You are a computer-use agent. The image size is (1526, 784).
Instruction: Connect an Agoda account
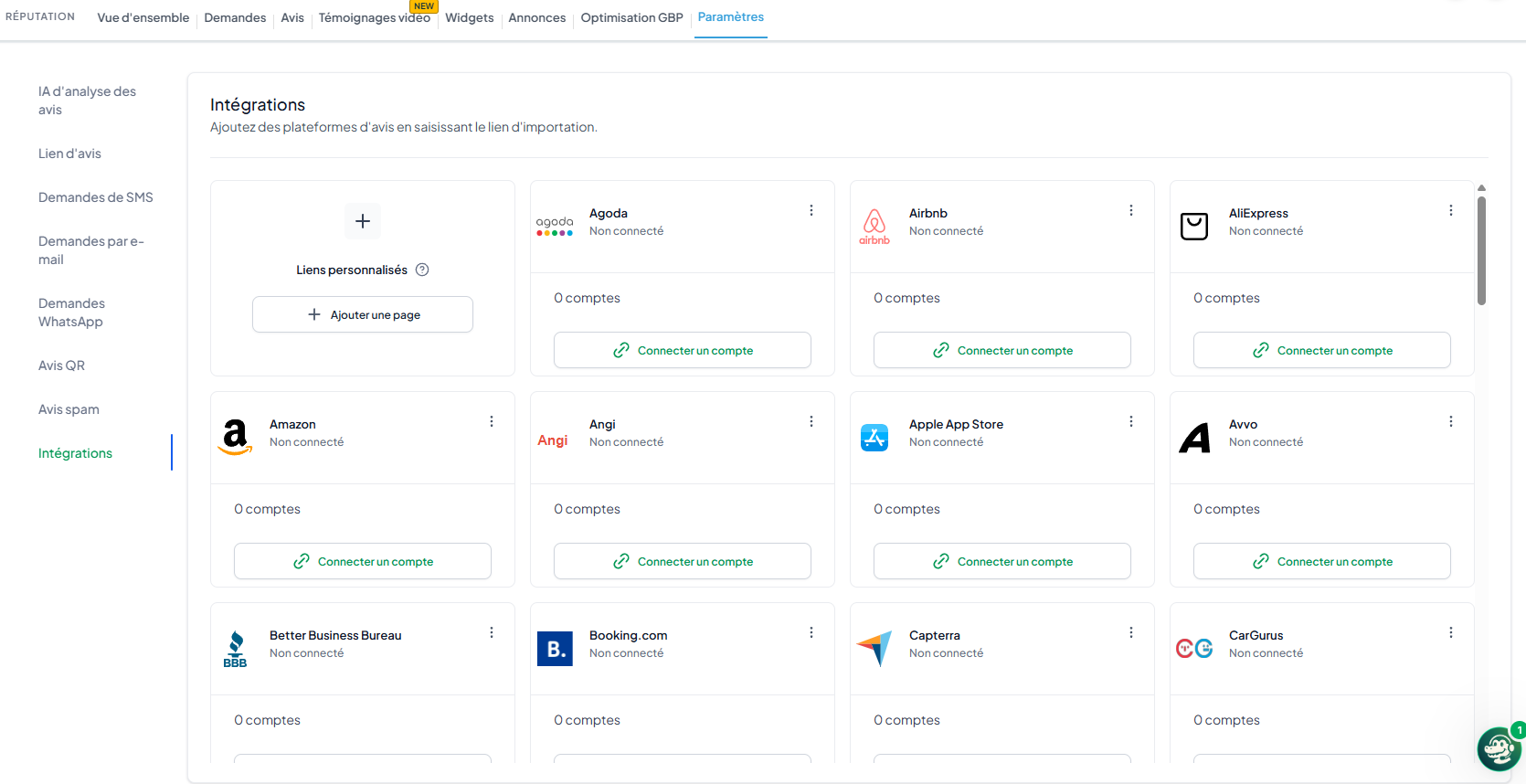coord(683,350)
